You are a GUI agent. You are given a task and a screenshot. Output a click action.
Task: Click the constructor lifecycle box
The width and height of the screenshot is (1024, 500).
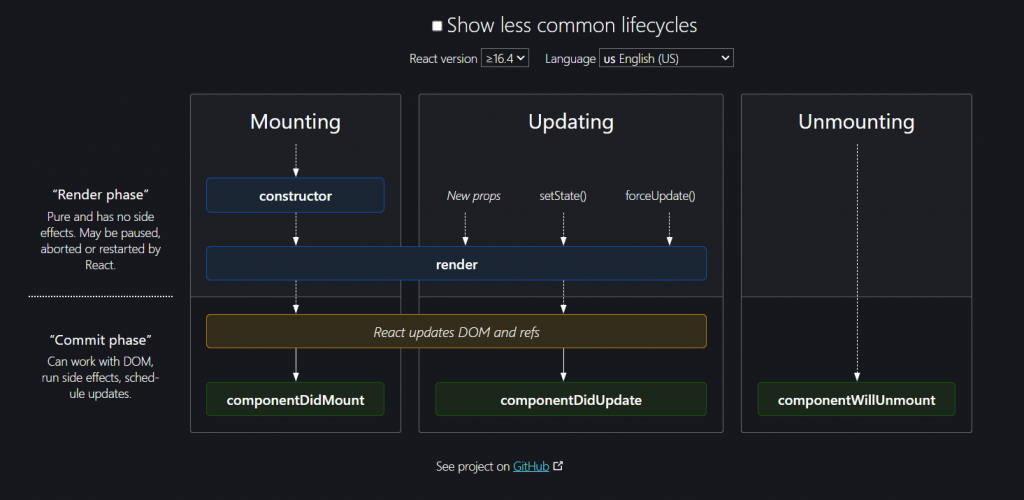click(x=295, y=196)
